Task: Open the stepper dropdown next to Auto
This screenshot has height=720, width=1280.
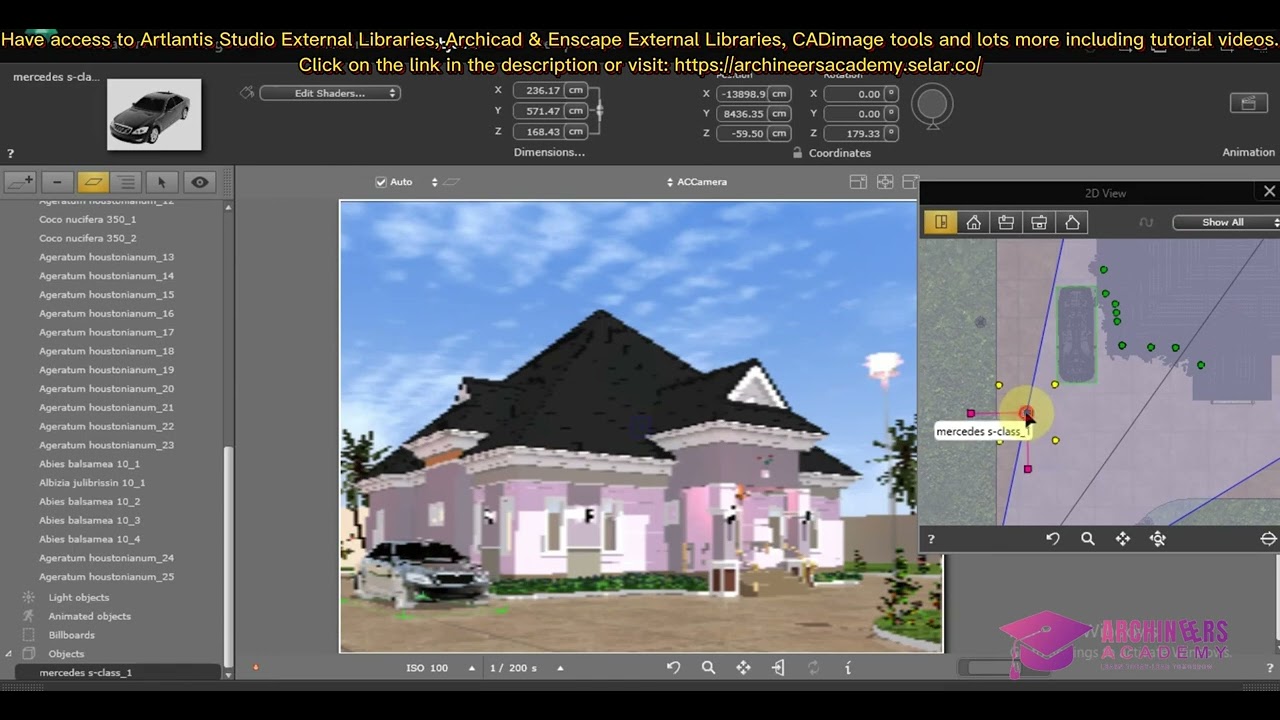Action: pyautogui.click(x=434, y=182)
